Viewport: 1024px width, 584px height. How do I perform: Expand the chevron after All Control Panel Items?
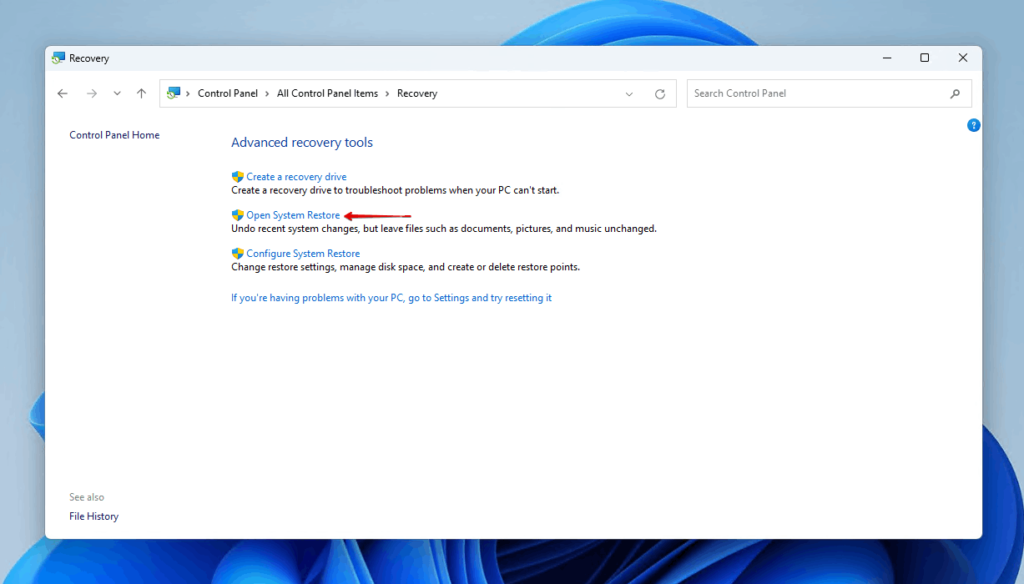(386, 93)
